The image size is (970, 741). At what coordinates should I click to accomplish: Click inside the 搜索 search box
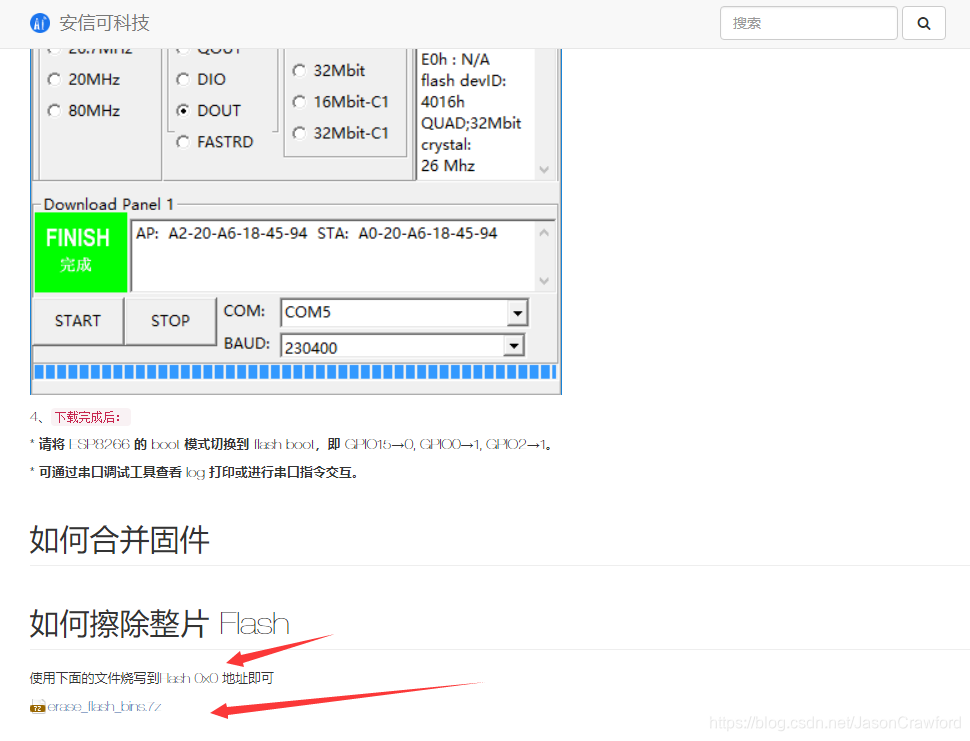pyautogui.click(x=809, y=24)
